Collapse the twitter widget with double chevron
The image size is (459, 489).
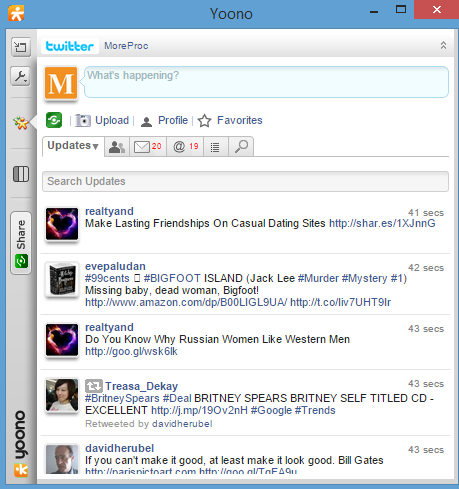pos(443,45)
